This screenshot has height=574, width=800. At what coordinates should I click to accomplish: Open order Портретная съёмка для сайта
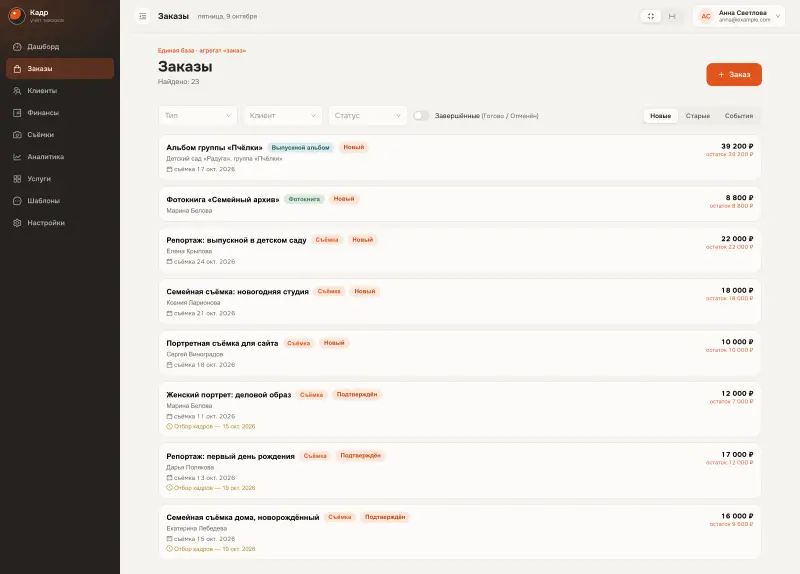(460, 353)
